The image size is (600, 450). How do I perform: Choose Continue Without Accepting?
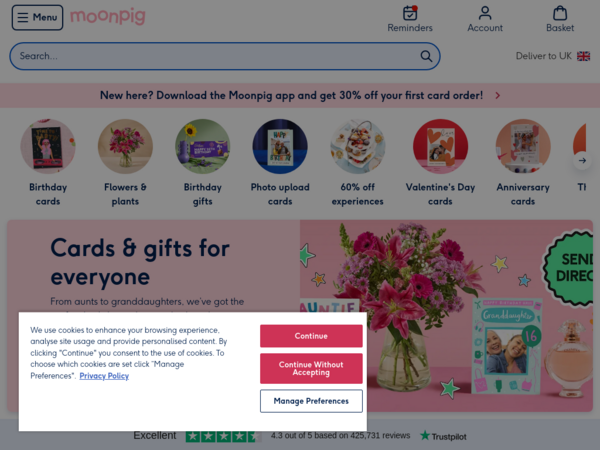pyautogui.click(x=311, y=368)
